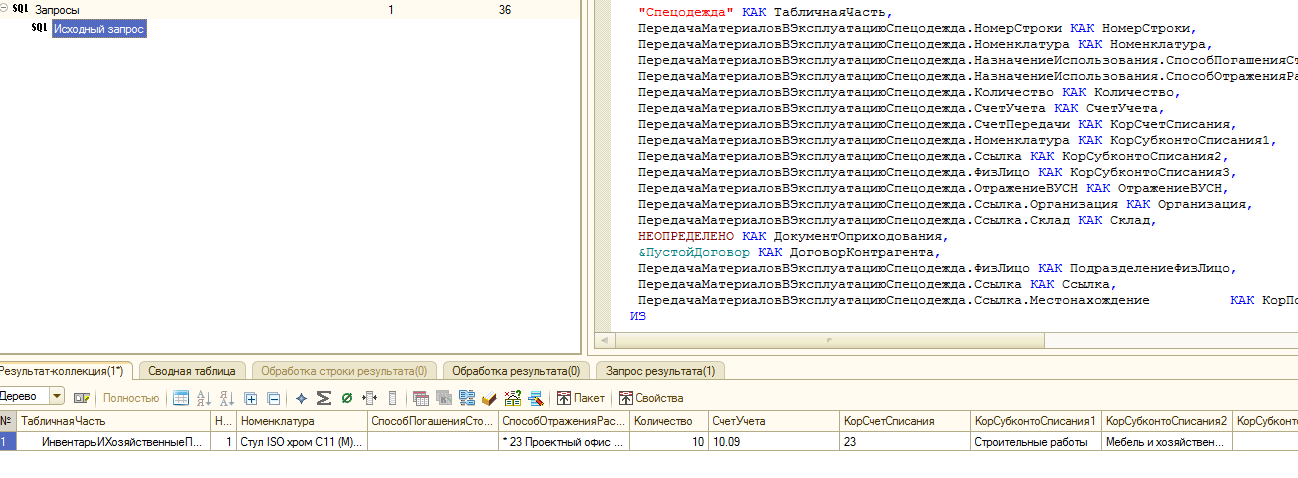Click the brown book icon in toolbar
Screen dimensions: 1298x478
coord(489,398)
